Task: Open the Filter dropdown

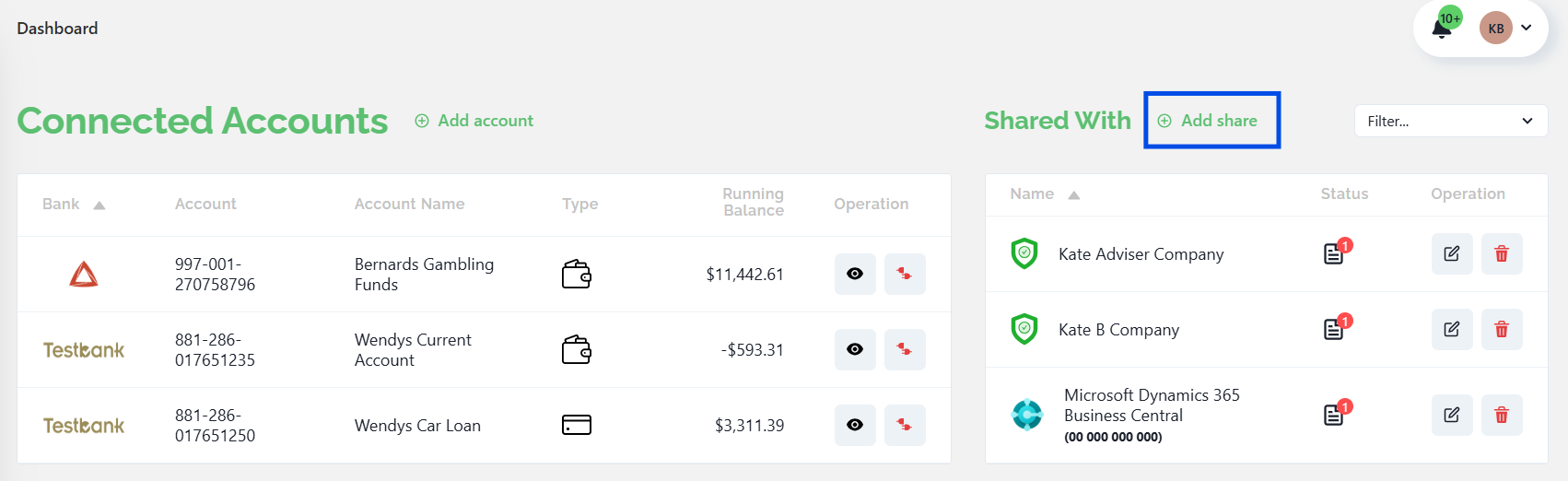Action: tap(1450, 121)
